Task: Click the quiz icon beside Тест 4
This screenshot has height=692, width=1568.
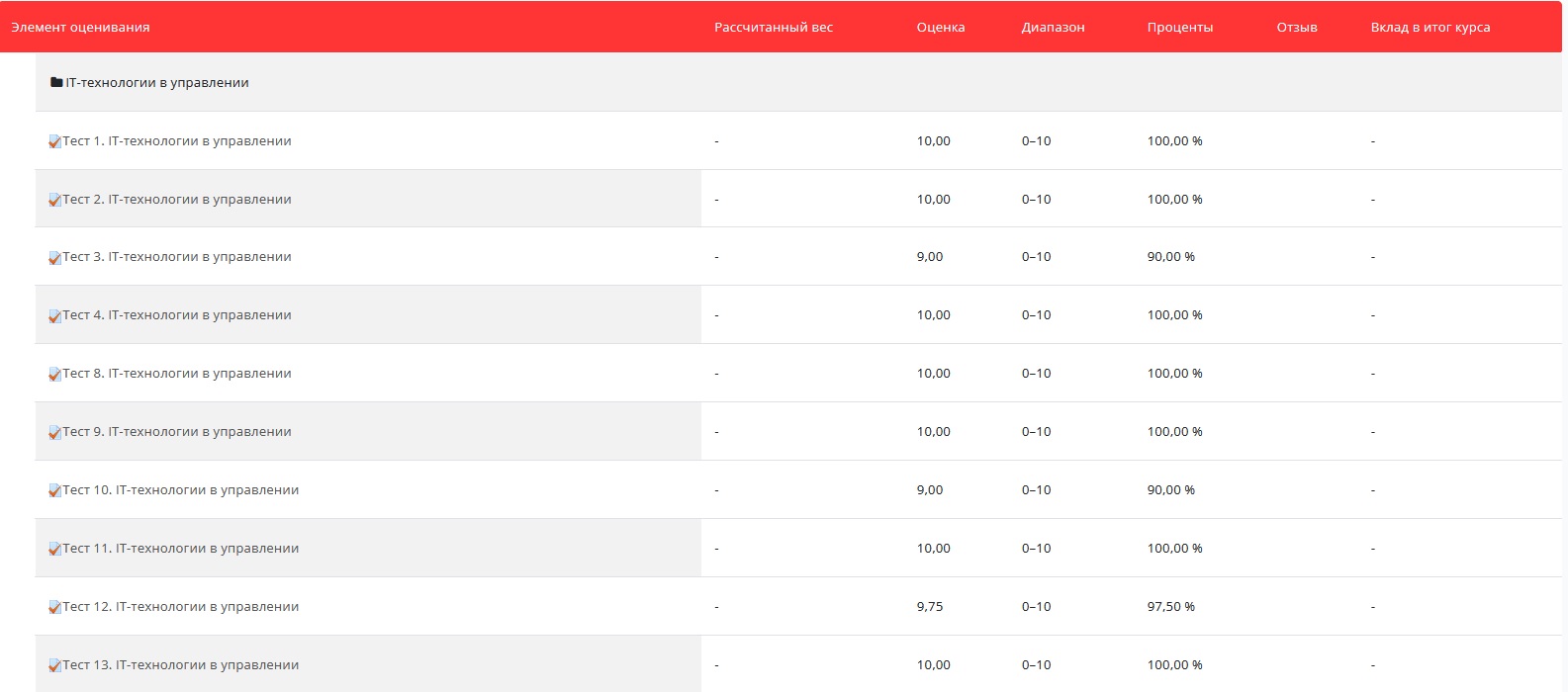Action: [55, 316]
